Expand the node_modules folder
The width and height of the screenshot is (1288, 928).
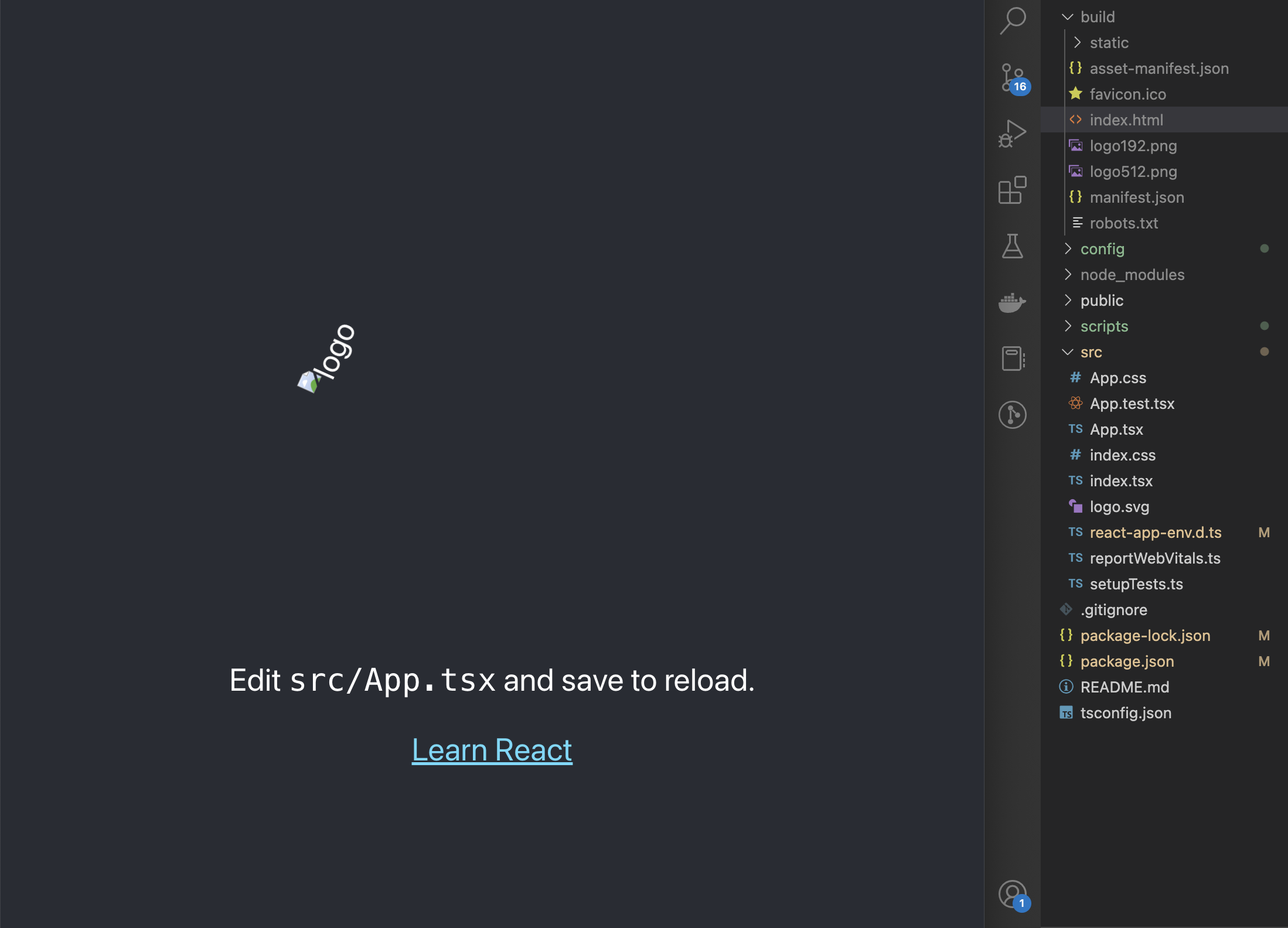[x=1132, y=275]
